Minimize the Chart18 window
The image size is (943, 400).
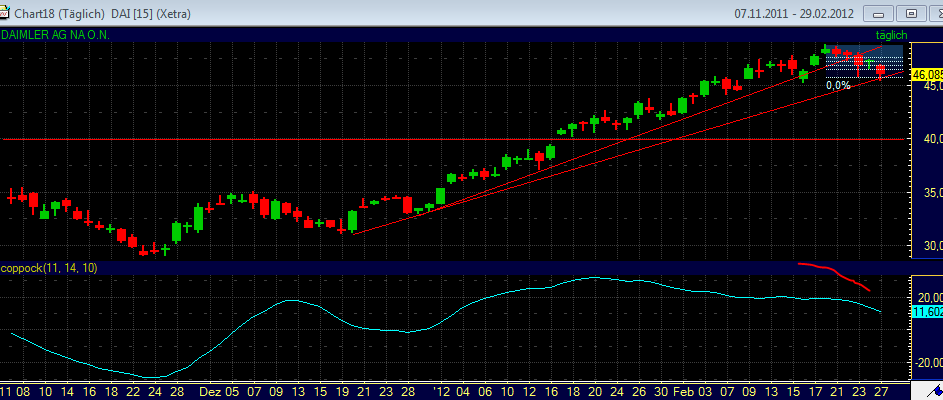[x=879, y=13]
